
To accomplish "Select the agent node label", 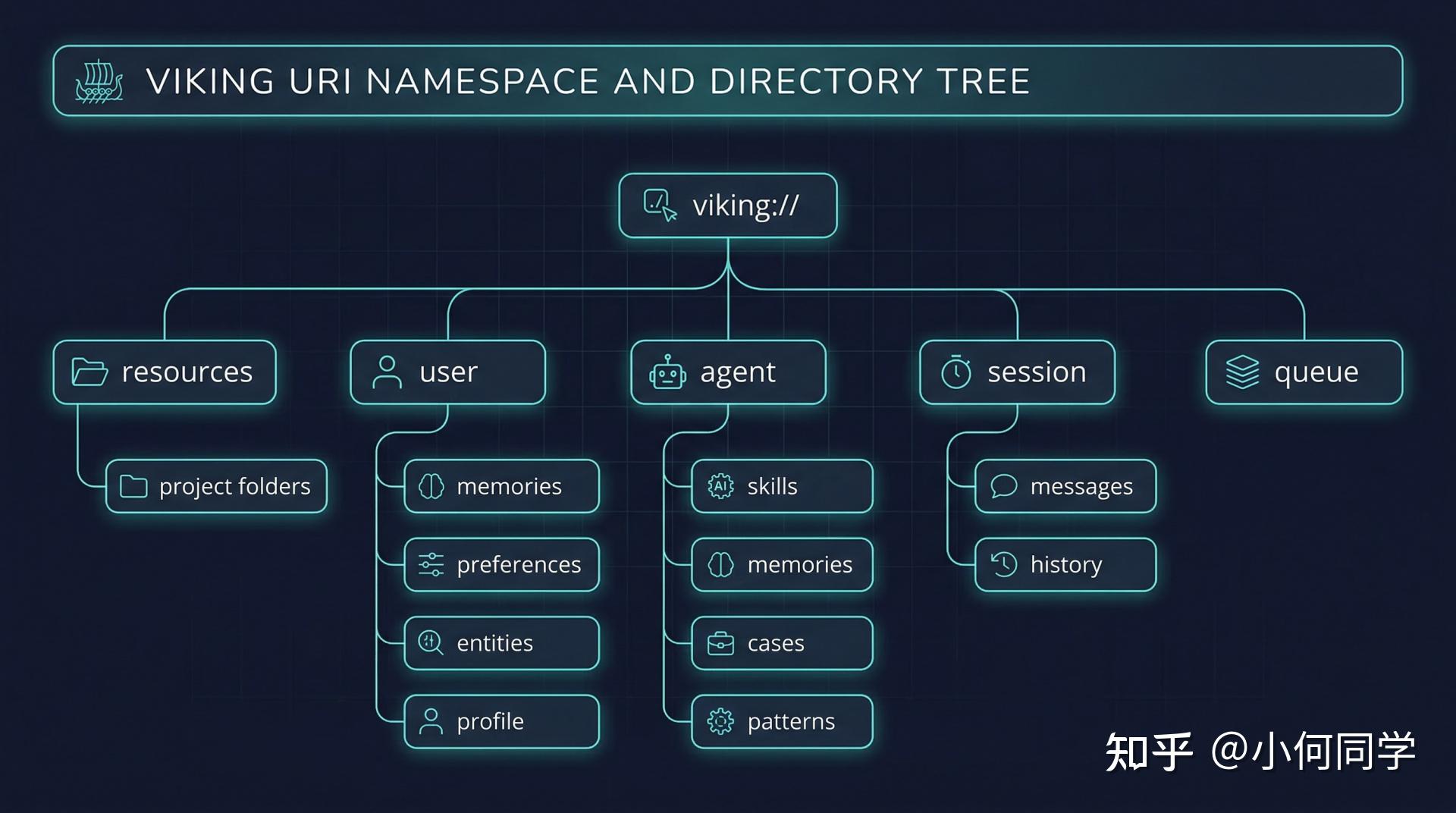I will click(737, 373).
